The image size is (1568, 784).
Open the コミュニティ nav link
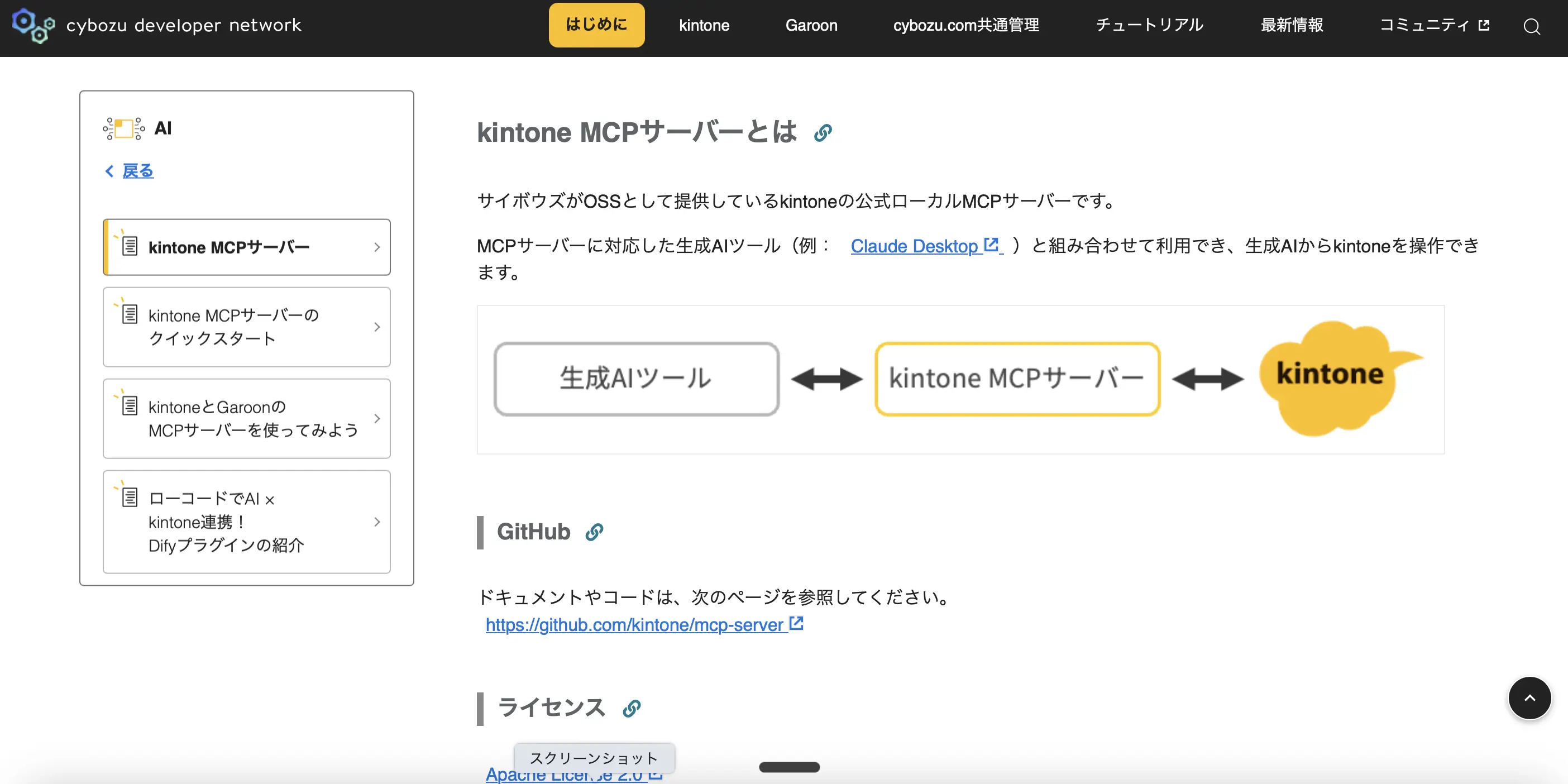point(1434,25)
